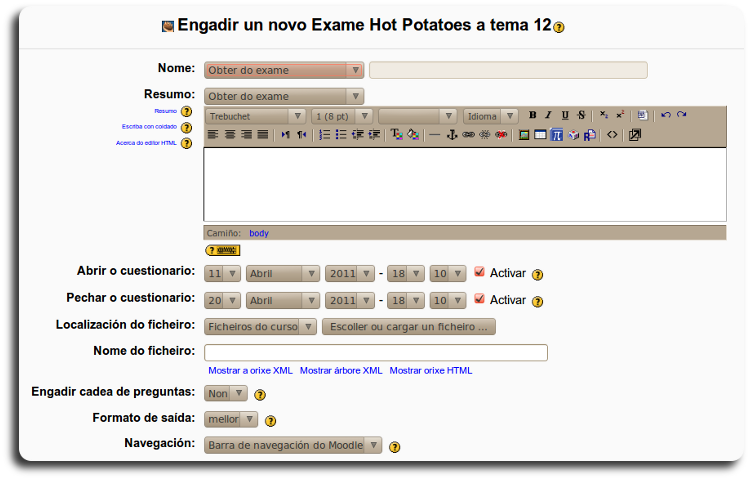The width and height of the screenshot is (750, 480).
Task: Decrease indent in editor
Action: click(358, 135)
